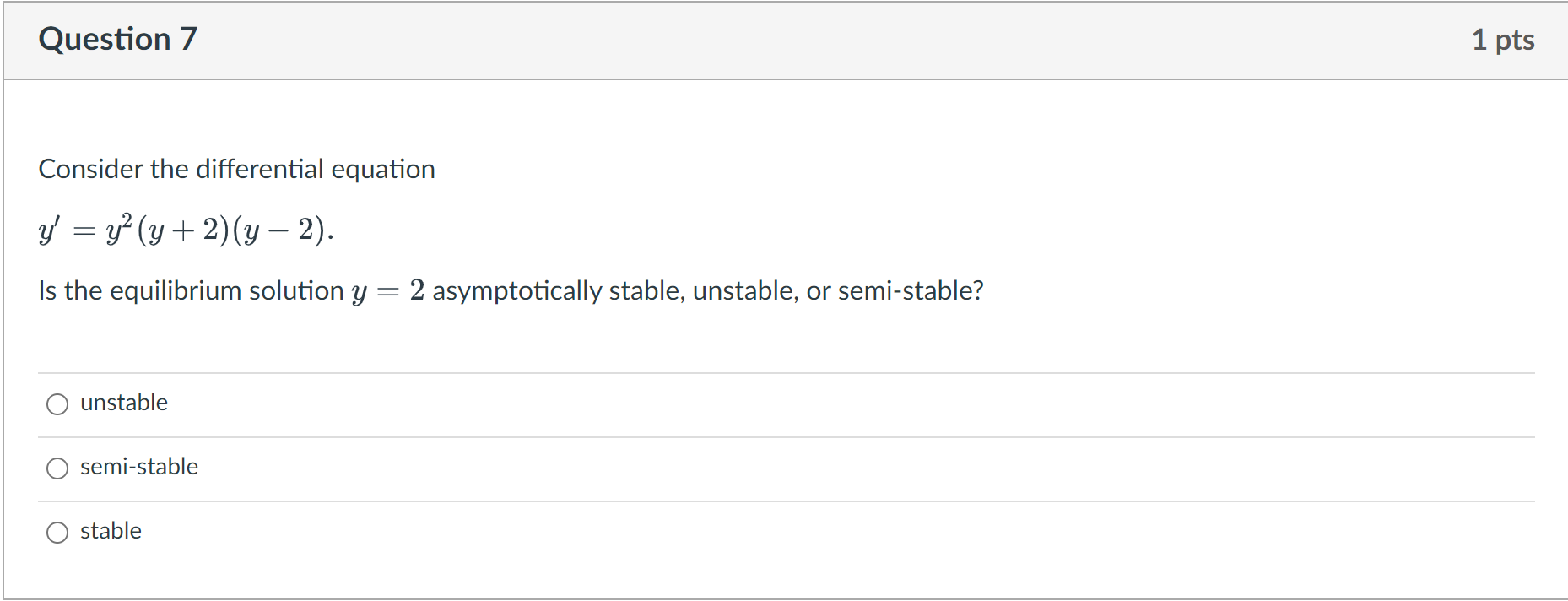Select the stable radio button

[x=57, y=532]
